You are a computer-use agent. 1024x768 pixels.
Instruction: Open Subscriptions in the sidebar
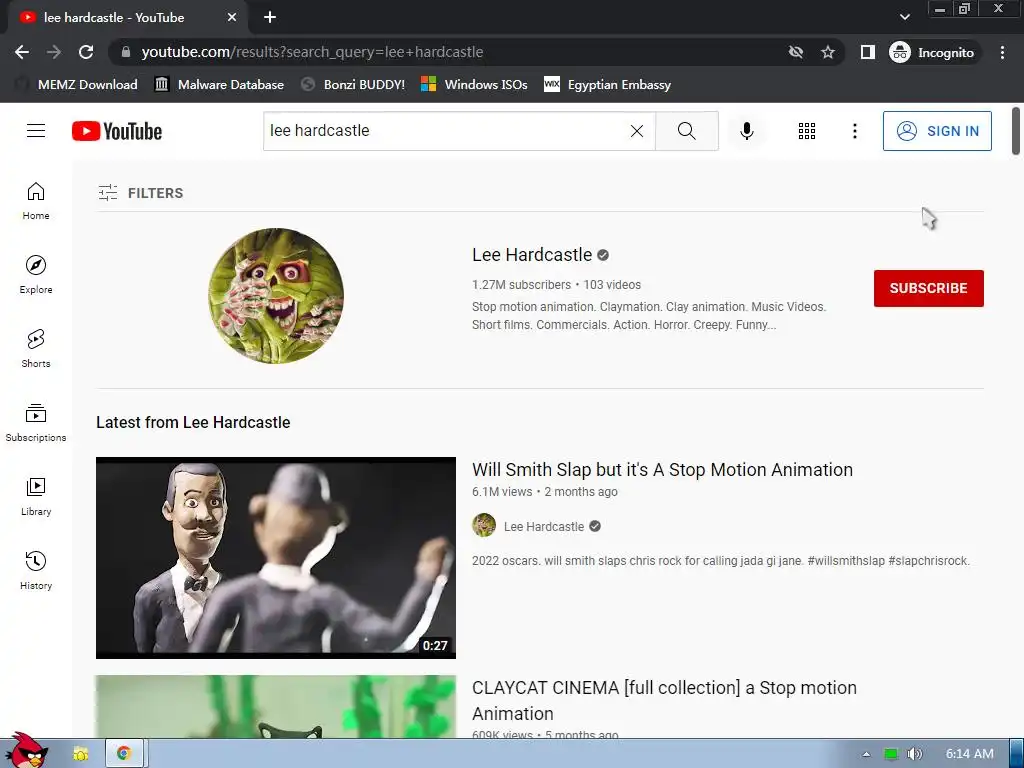point(36,423)
